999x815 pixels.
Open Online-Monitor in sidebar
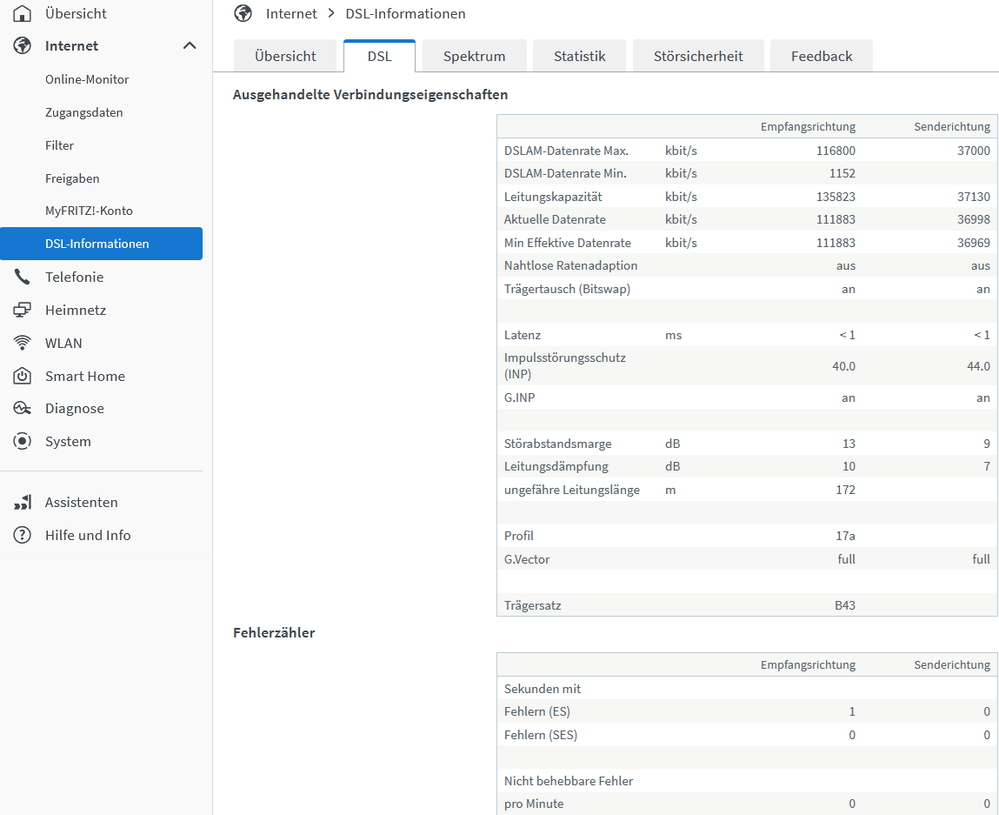click(x=87, y=79)
